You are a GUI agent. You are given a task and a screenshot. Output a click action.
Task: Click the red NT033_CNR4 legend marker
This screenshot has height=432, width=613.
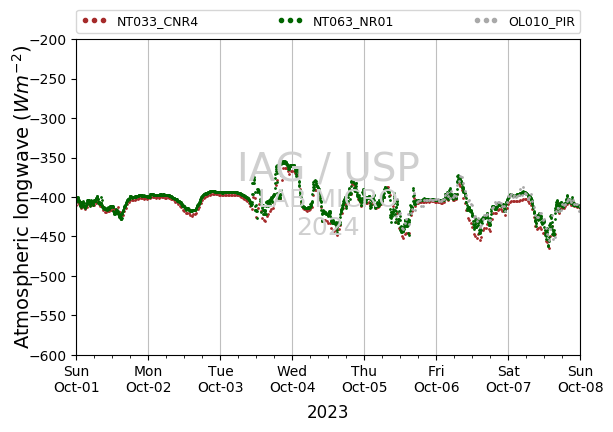pyautogui.click(x=94, y=21)
